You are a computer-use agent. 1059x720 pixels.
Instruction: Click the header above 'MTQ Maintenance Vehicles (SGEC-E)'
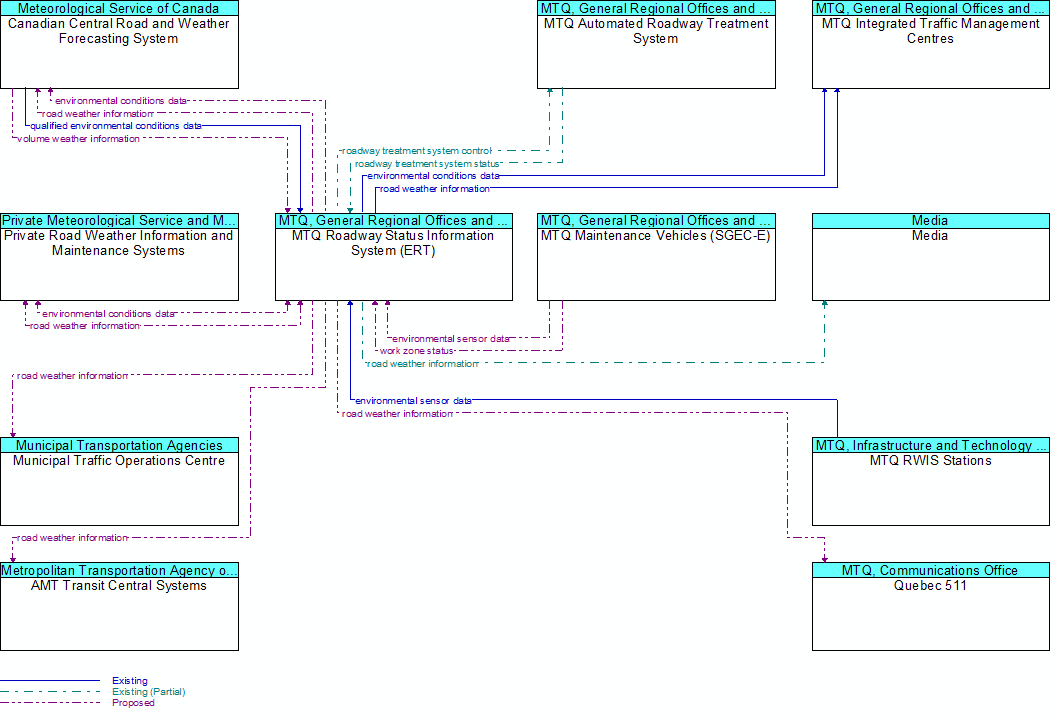656,221
